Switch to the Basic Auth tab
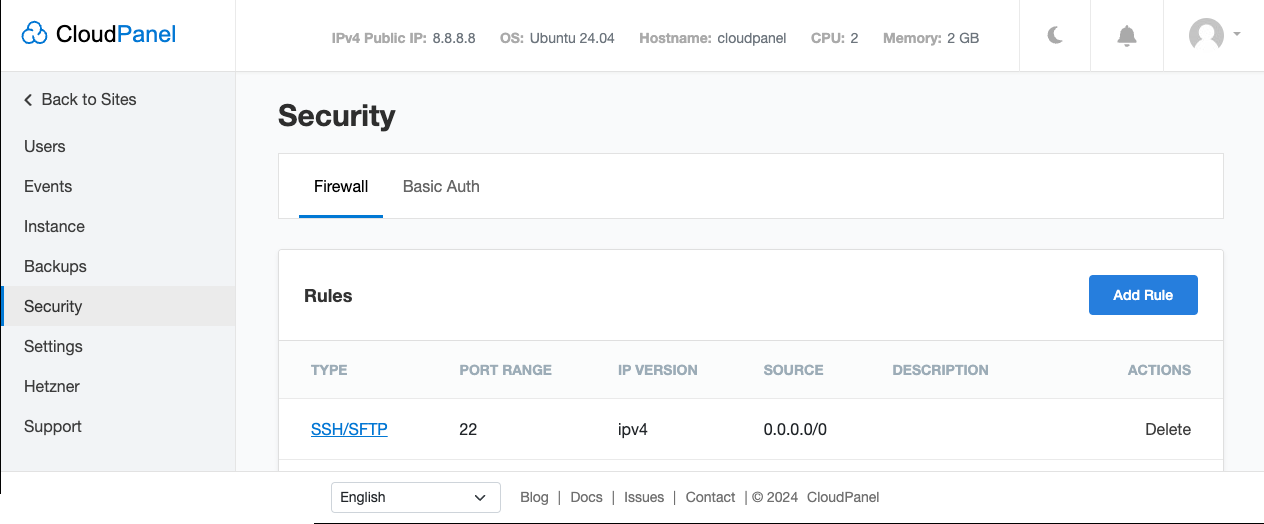Viewport: 1264px width, 524px height. click(441, 186)
